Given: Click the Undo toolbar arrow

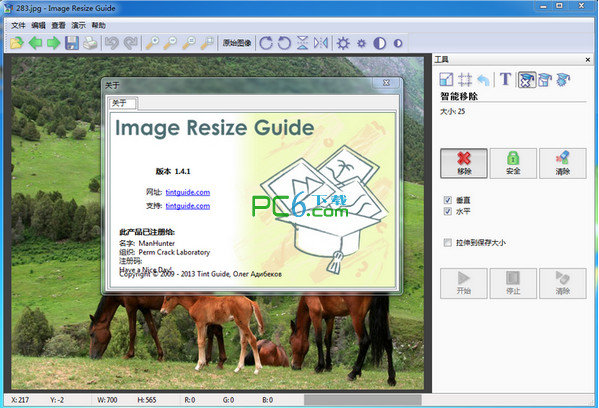Looking at the screenshot, I should [x=112, y=43].
